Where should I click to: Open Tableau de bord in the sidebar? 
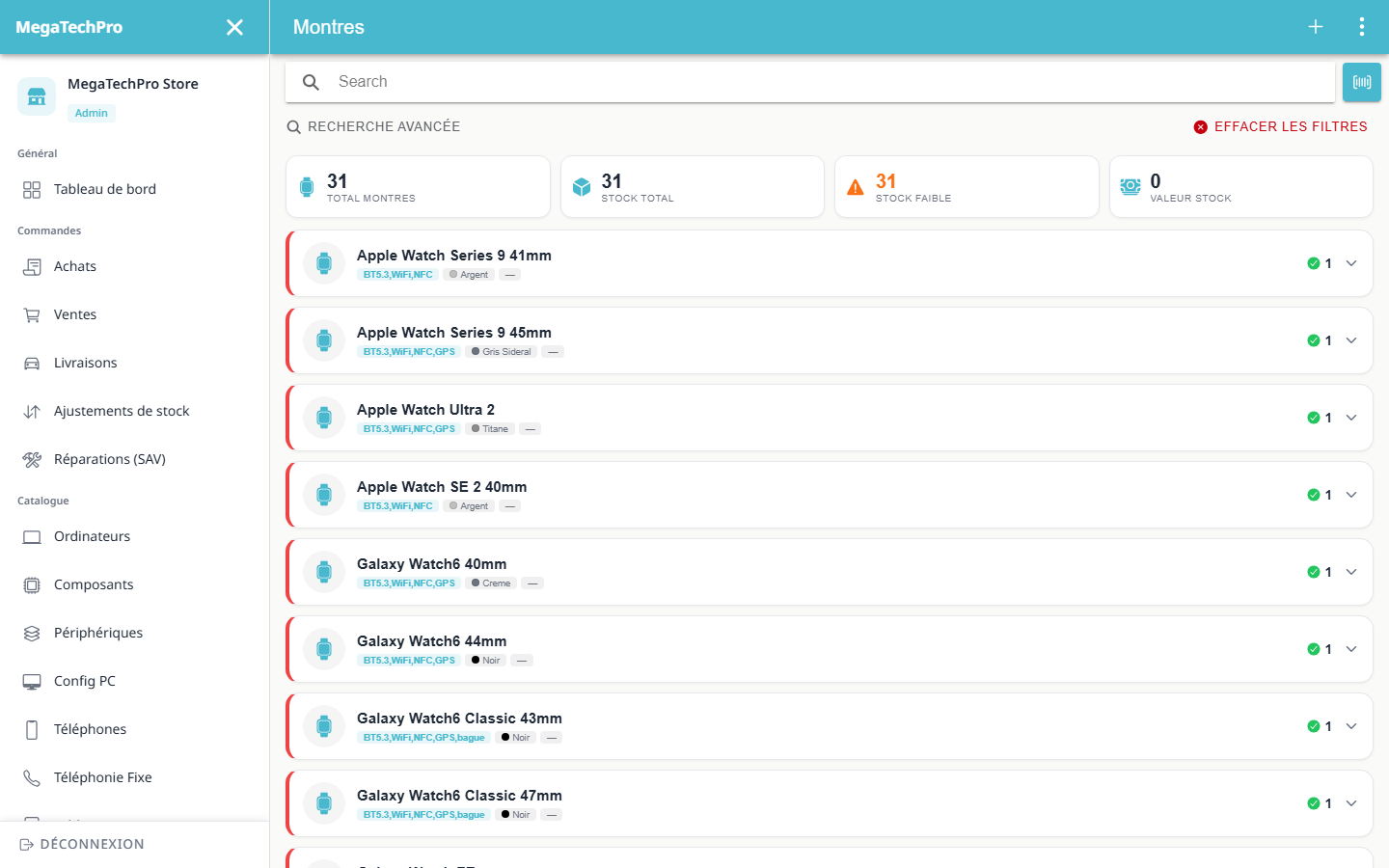pos(134,190)
